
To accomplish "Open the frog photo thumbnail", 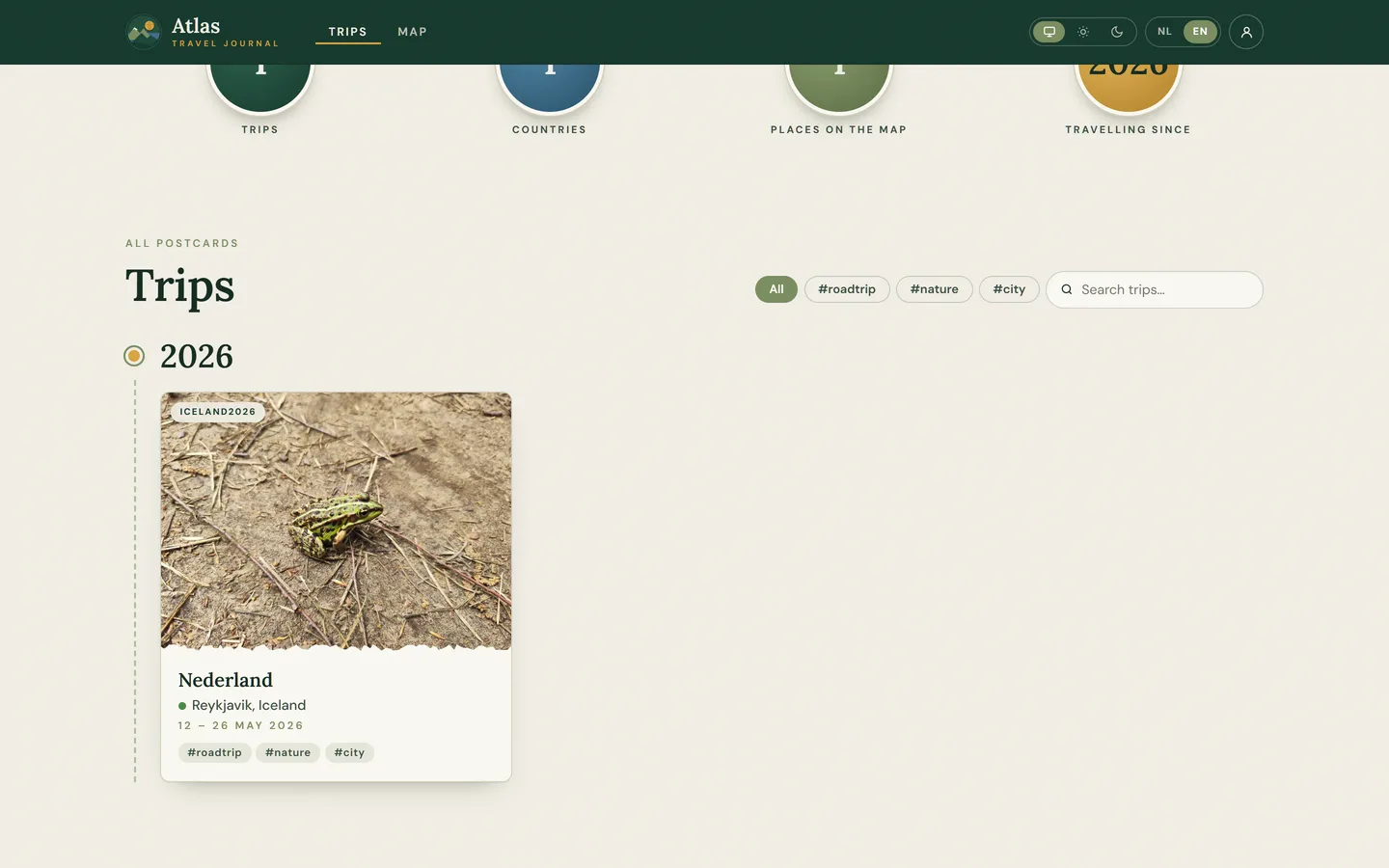I will 336,521.
